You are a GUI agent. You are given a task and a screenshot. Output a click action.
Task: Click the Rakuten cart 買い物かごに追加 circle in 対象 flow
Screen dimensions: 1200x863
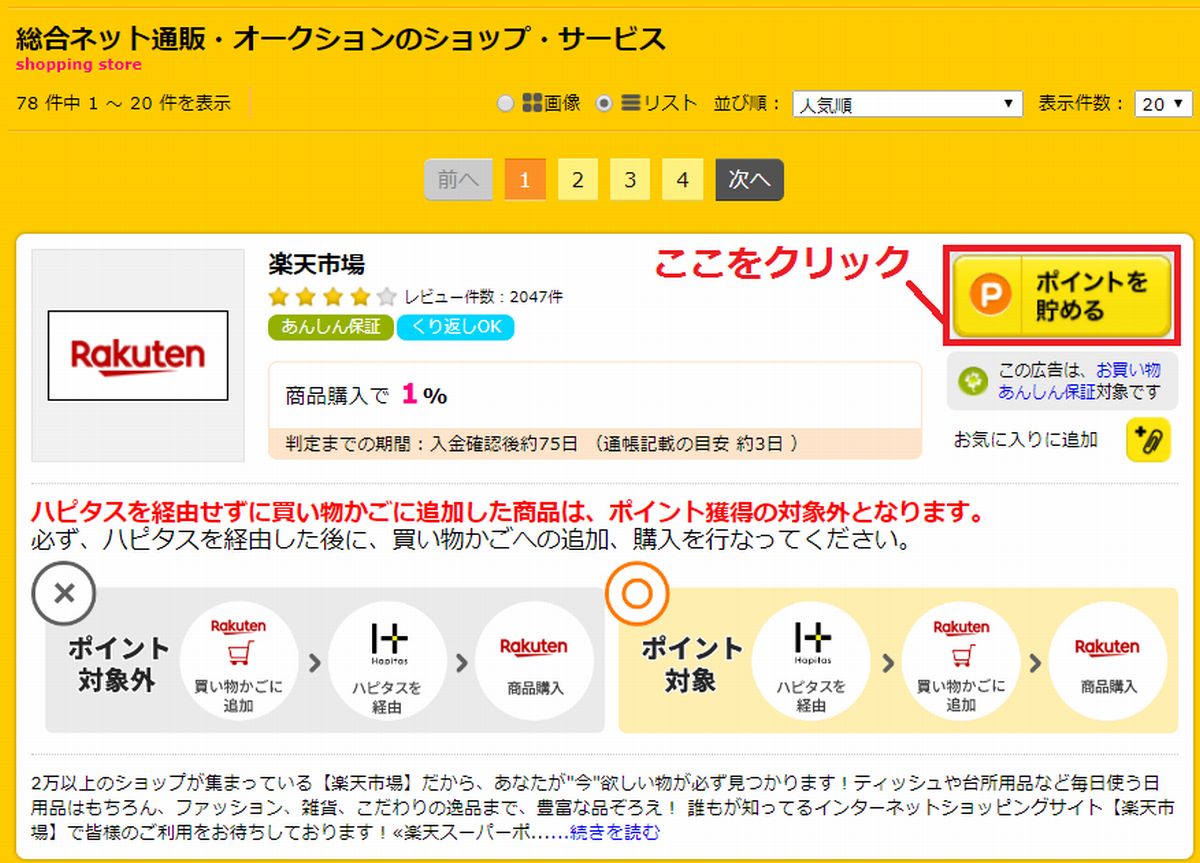point(961,660)
